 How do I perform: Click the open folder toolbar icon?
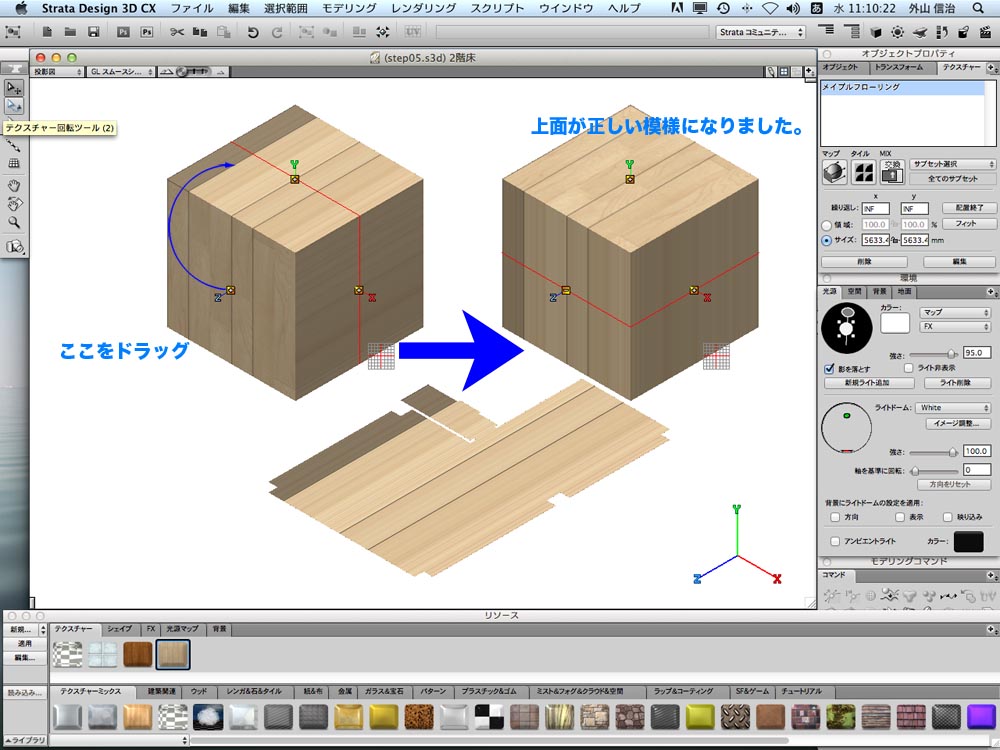coord(70,32)
